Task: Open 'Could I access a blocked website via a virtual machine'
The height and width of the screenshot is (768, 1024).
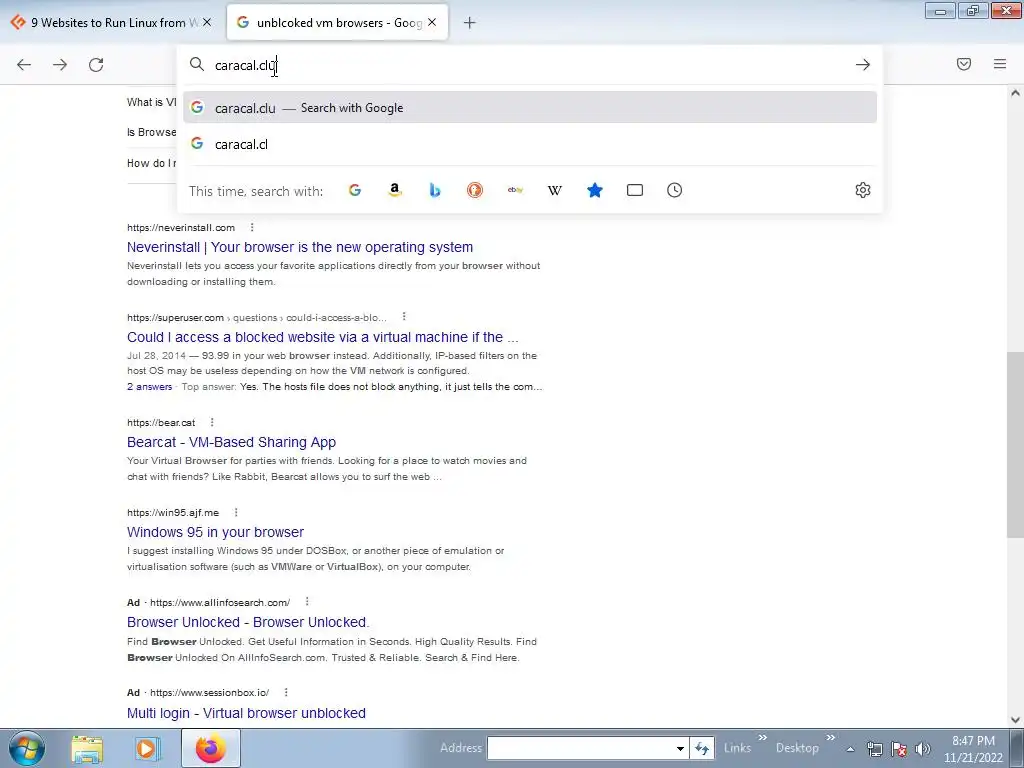Action: pos(323,337)
